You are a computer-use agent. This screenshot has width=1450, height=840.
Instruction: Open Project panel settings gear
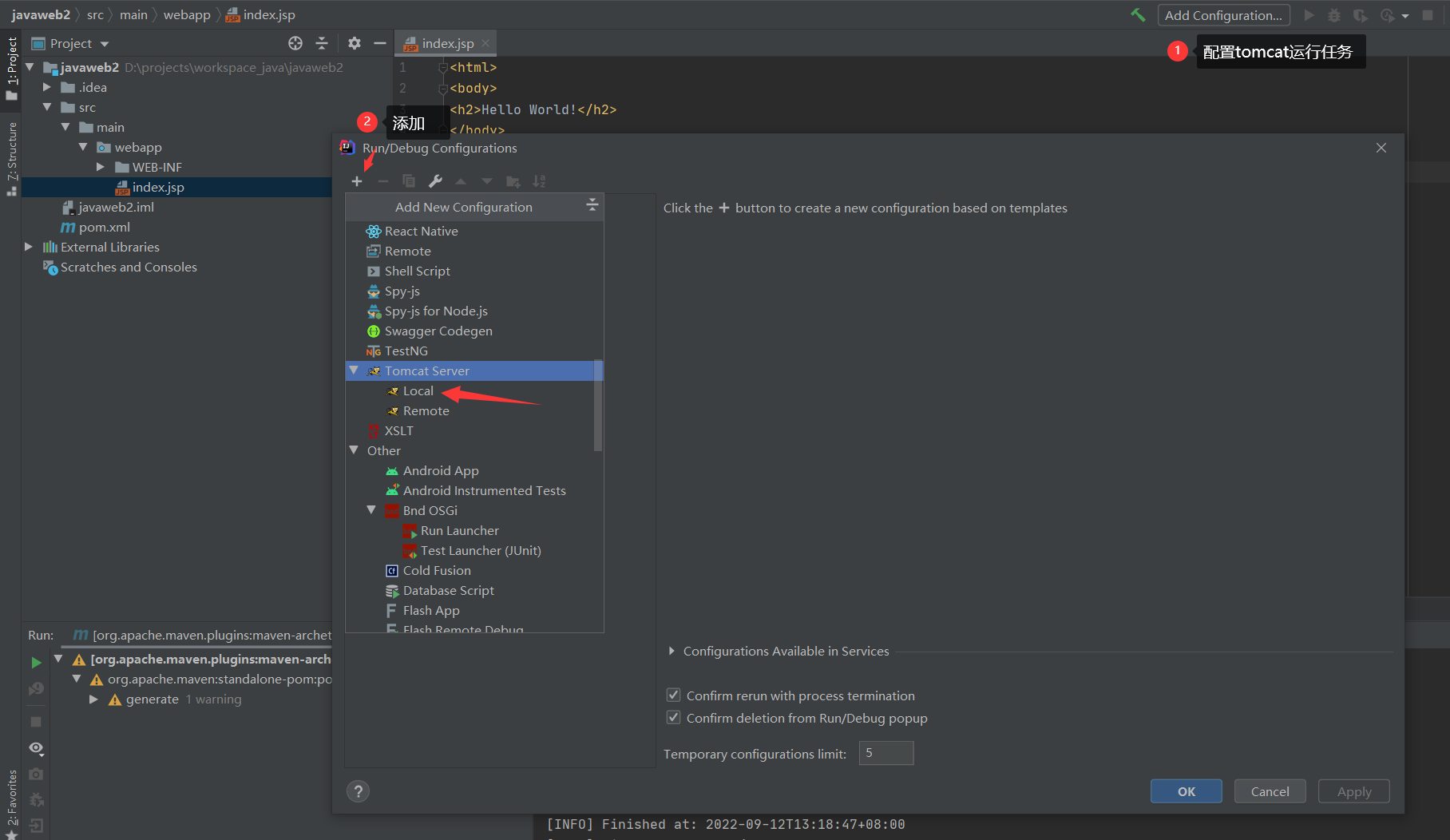click(355, 43)
